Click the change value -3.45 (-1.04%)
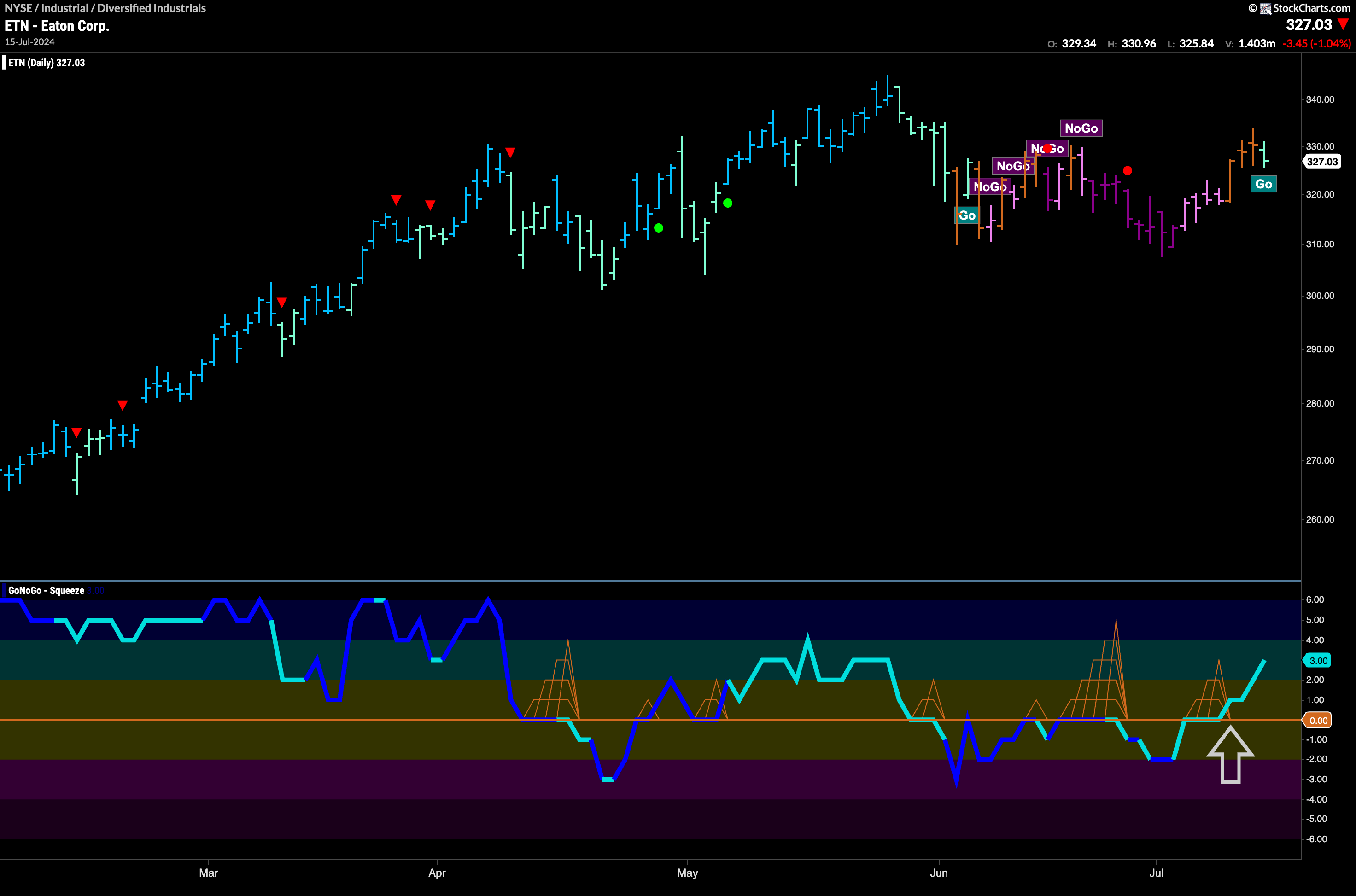Screen dimensions: 1356x896 pyautogui.click(x=1316, y=43)
